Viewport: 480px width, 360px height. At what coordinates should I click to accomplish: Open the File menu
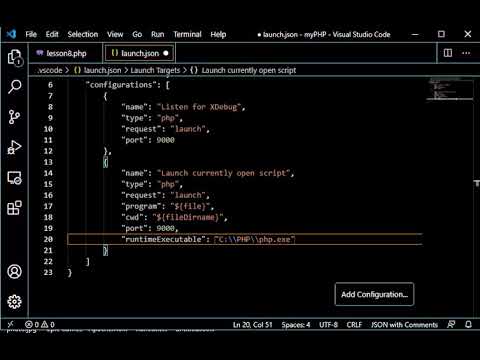click(x=31, y=34)
